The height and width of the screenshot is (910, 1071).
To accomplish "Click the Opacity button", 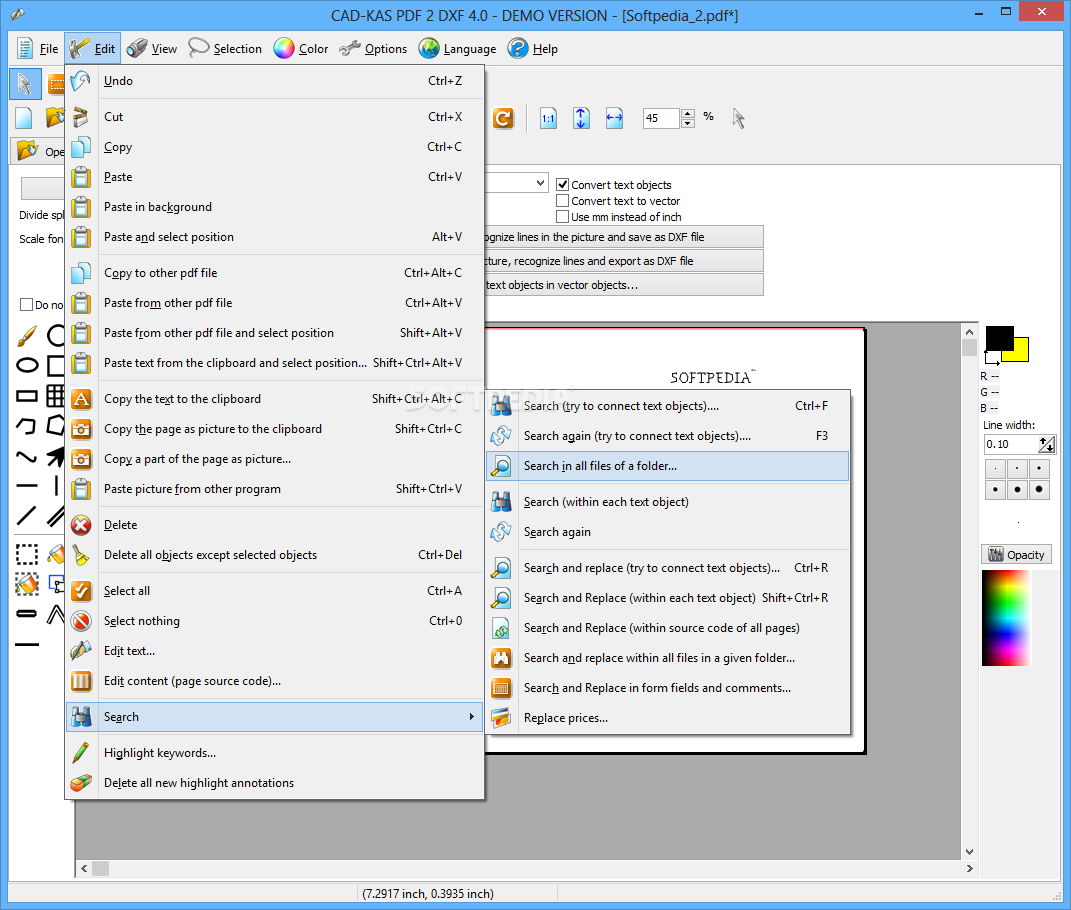I will pos(1016,555).
